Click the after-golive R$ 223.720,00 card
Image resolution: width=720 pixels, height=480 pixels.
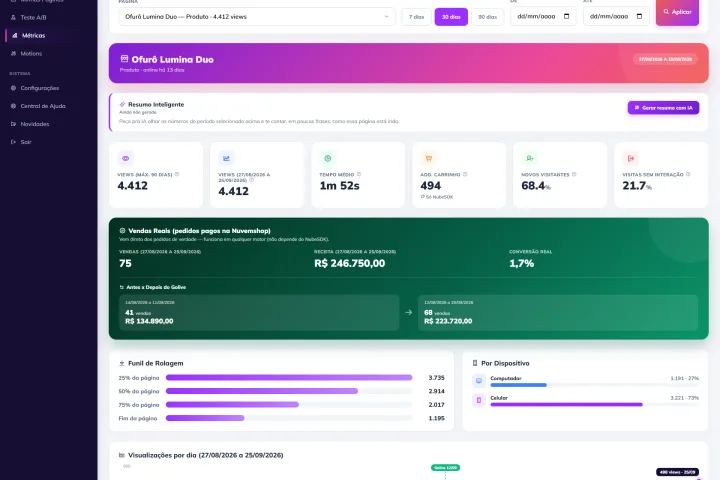(x=558, y=312)
